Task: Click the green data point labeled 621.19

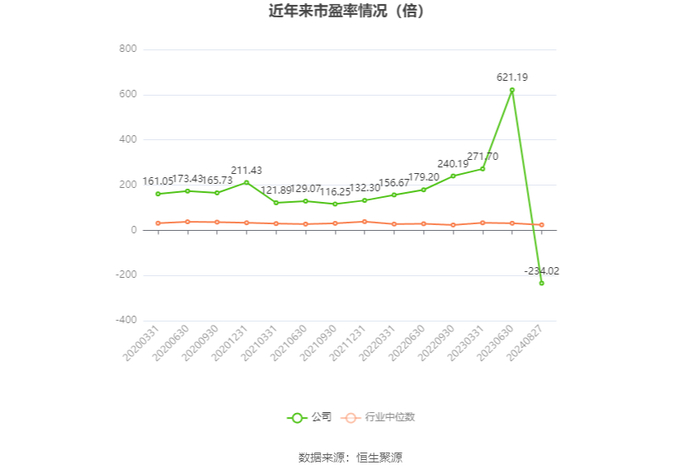Action: coord(512,90)
